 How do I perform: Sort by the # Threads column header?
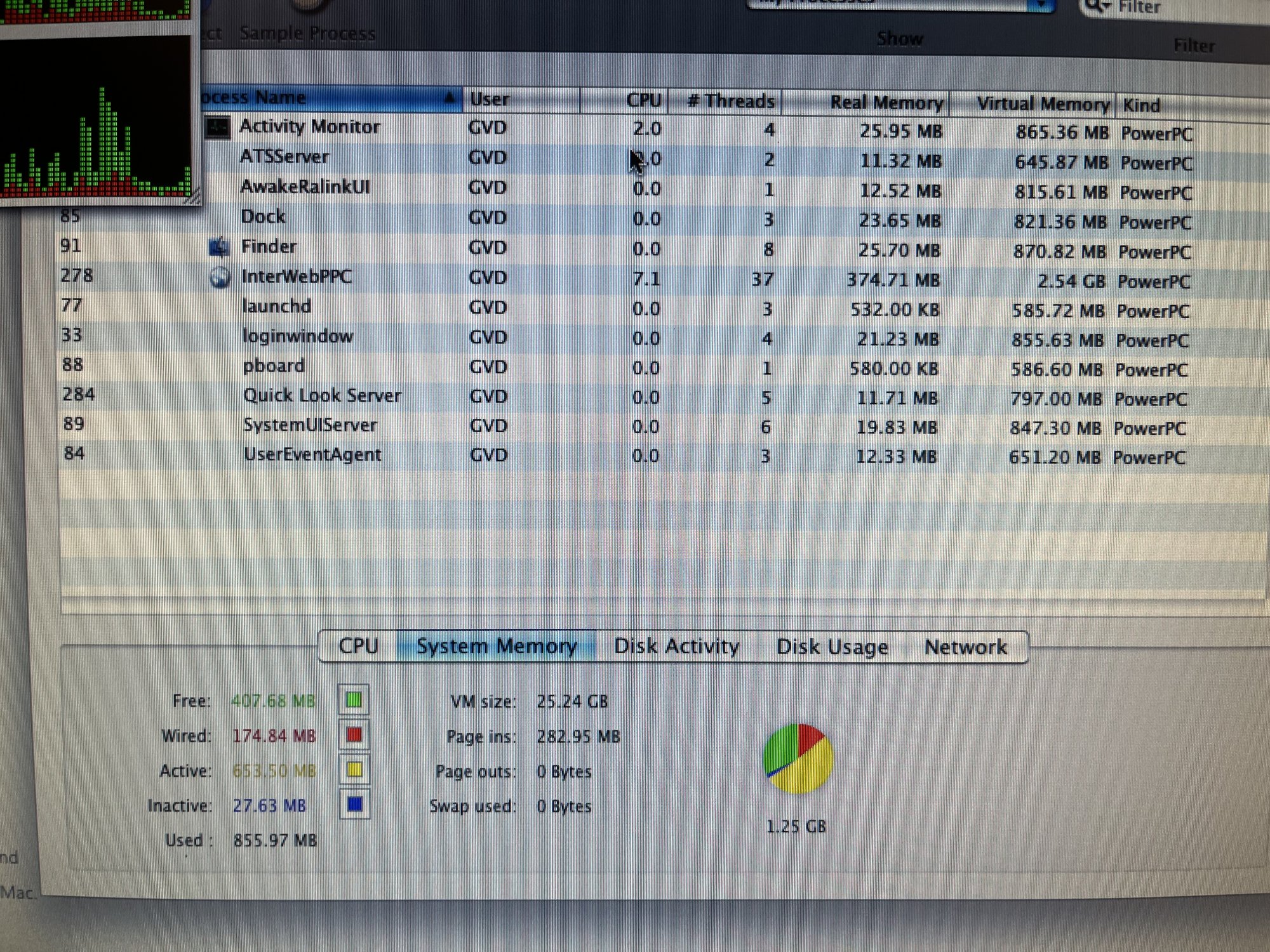tap(730, 101)
